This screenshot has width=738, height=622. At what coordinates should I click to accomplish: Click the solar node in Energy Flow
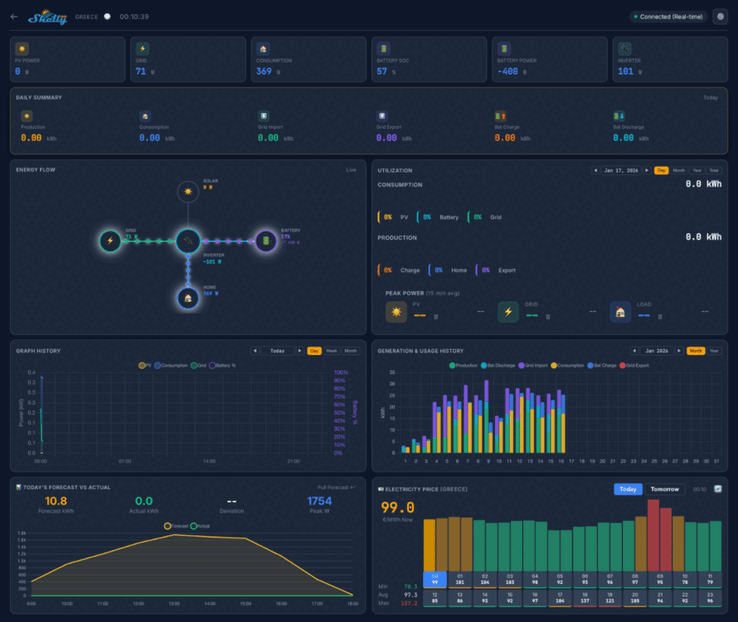pos(188,190)
